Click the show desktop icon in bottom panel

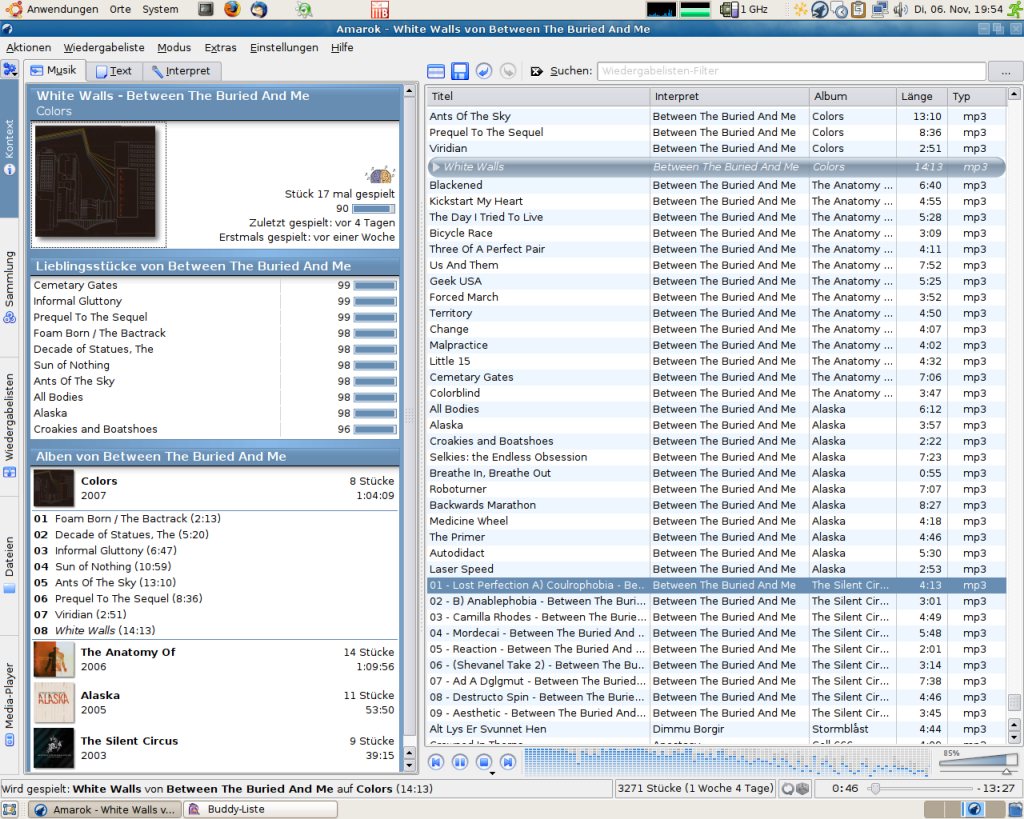pos(9,809)
